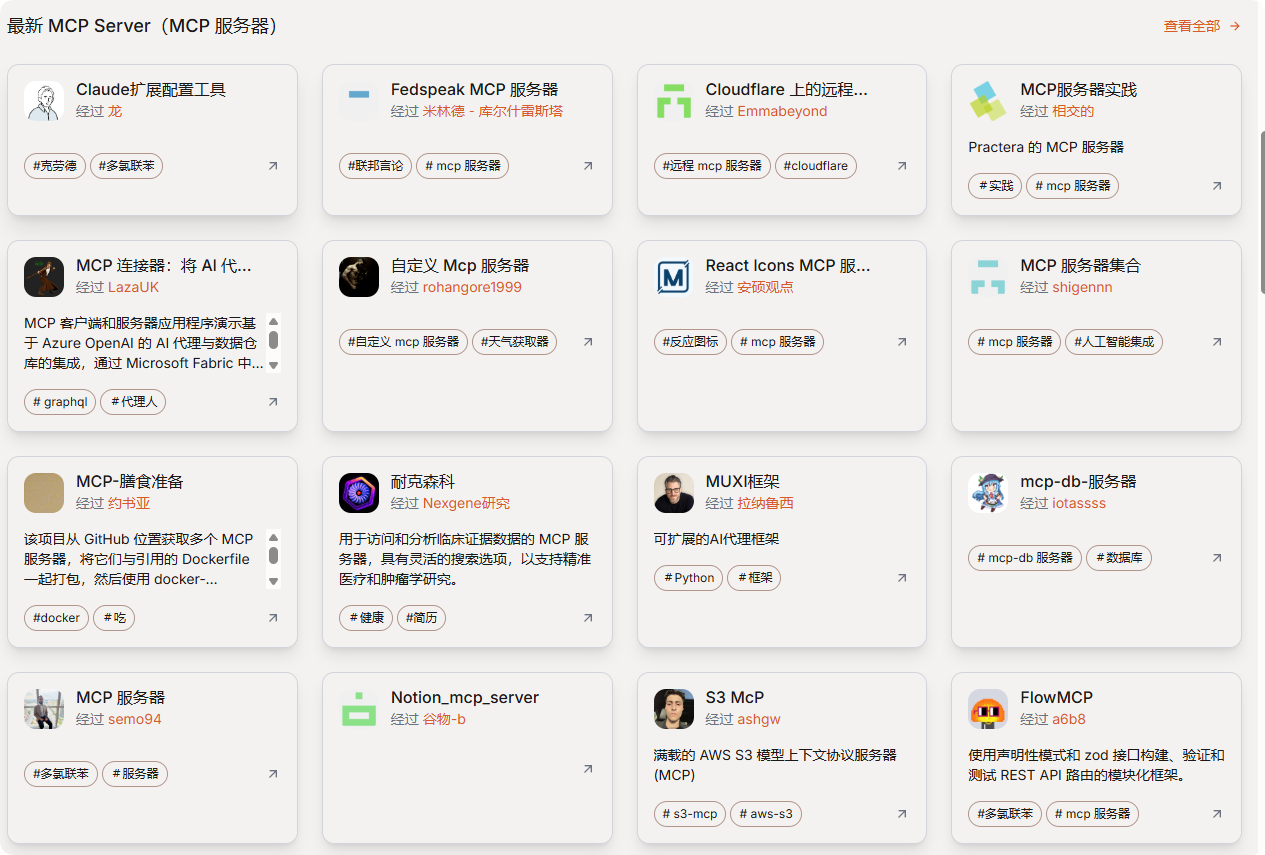Open author link 米林德 - 库尔什雷斯塔

coord(492,111)
